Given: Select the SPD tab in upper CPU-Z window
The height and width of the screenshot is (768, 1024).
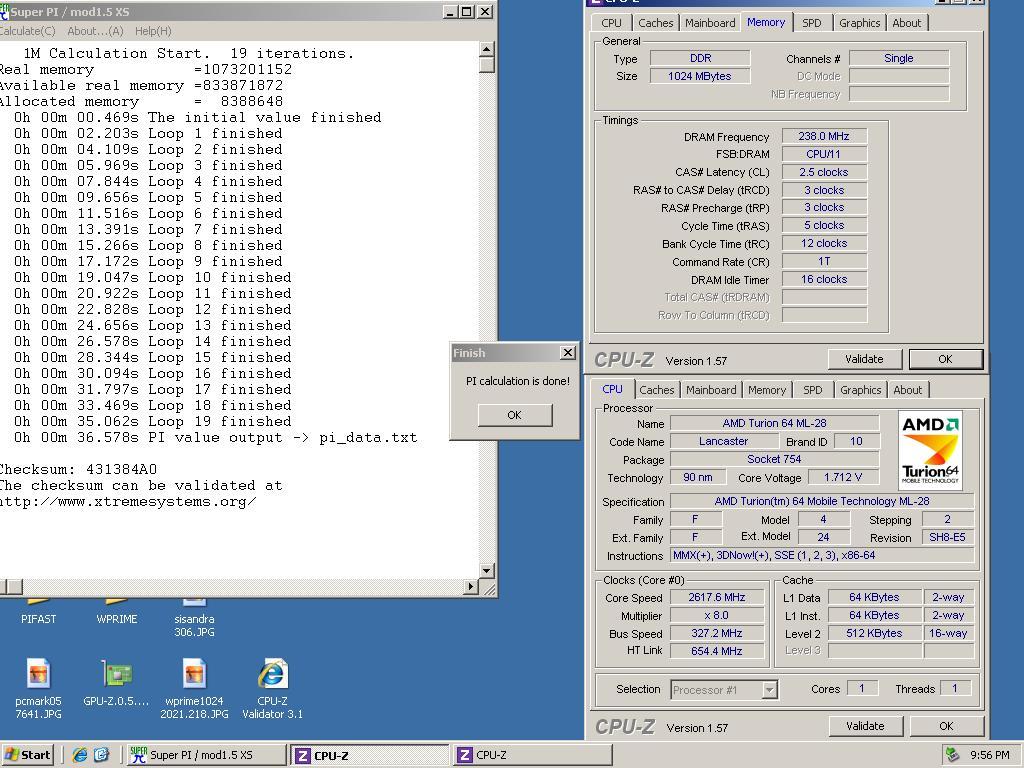Looking at the screenshot, I should [x=811, y=23].
